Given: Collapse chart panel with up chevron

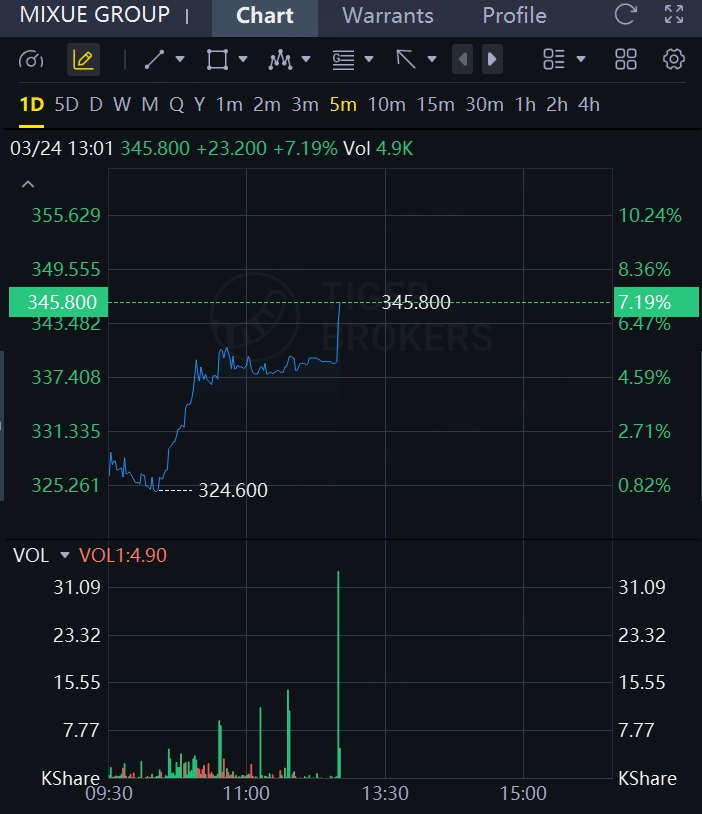Looking at the screenshot, I should (28, 184).
